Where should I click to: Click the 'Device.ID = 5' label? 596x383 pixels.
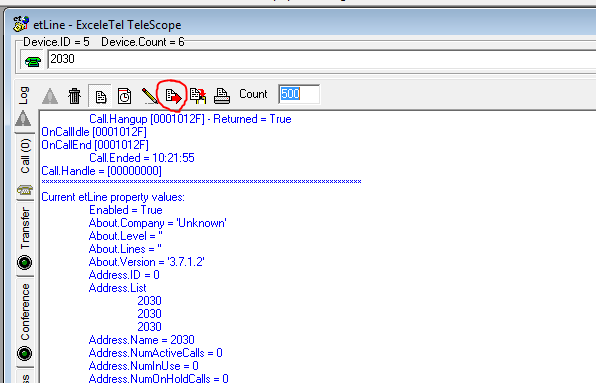(56, 42)
